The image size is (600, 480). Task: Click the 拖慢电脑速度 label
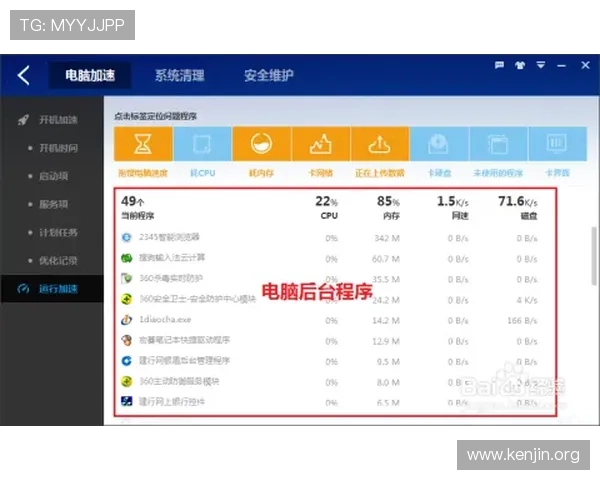(143, 173)
